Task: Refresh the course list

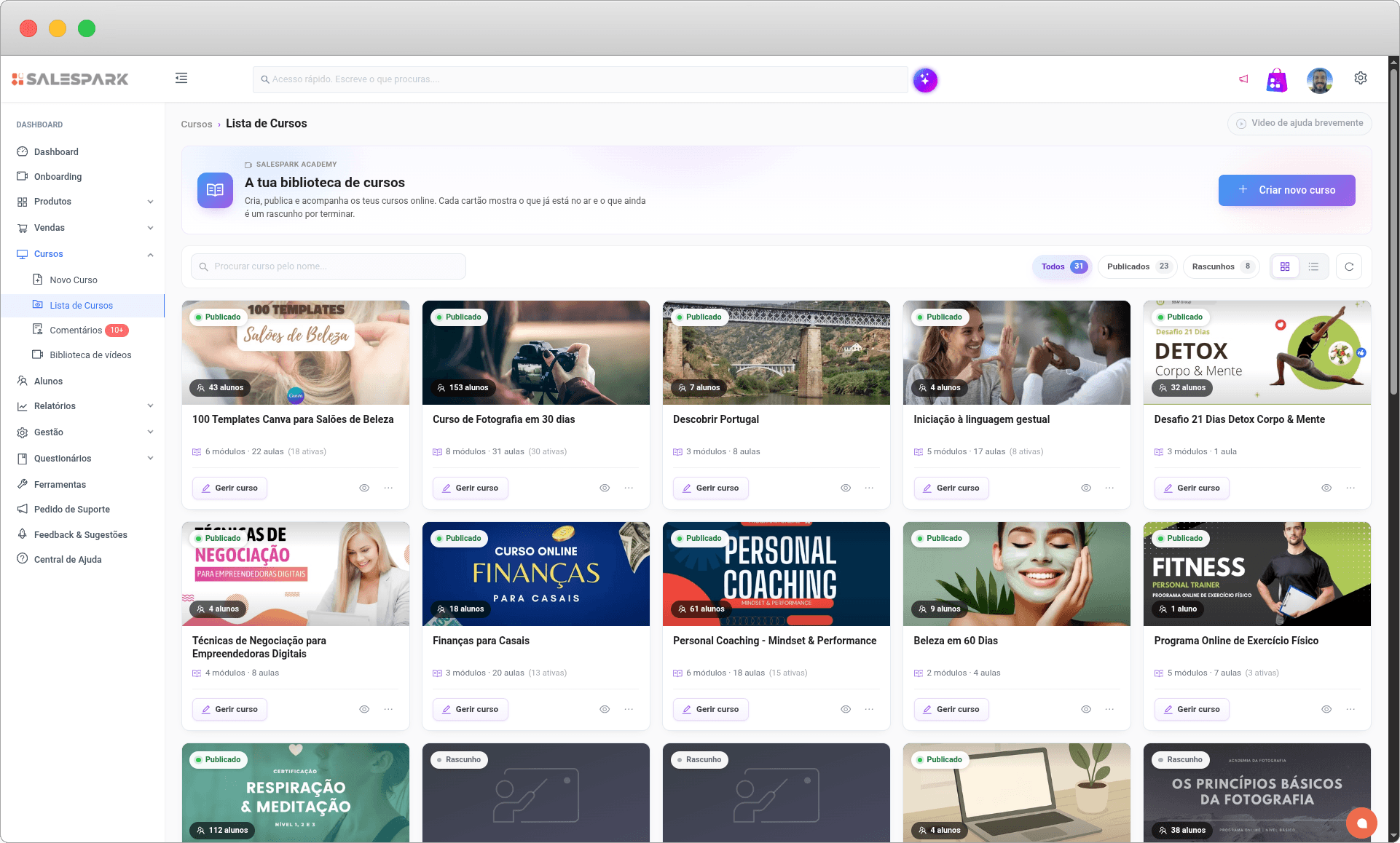Action: 1349,266
